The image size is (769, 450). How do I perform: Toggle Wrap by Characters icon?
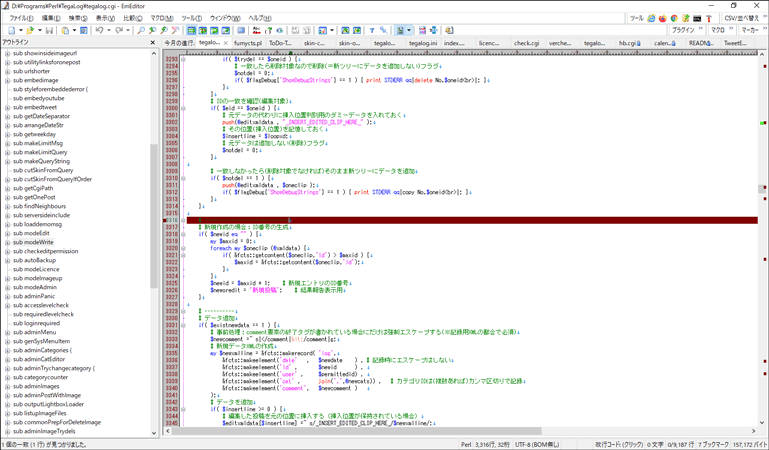pyautogui.click(x=203, y=30)
